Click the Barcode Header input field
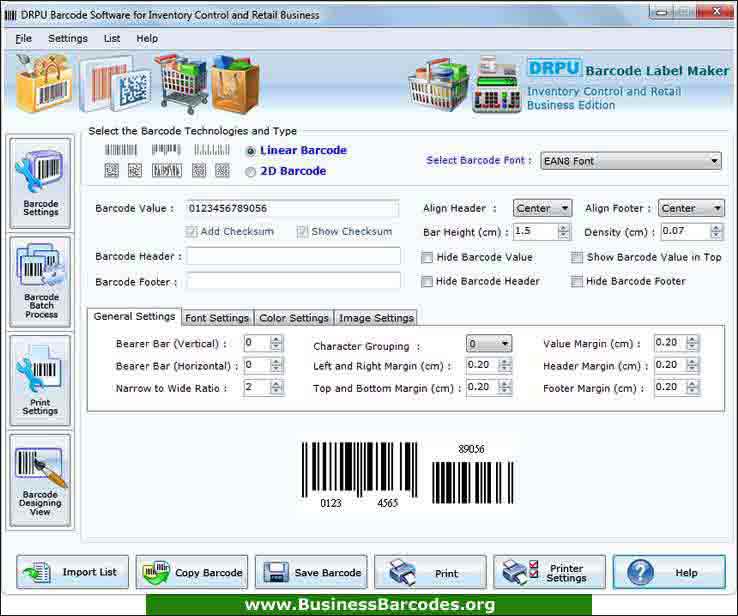Screen dimensions: 738x616 point(293,256)
